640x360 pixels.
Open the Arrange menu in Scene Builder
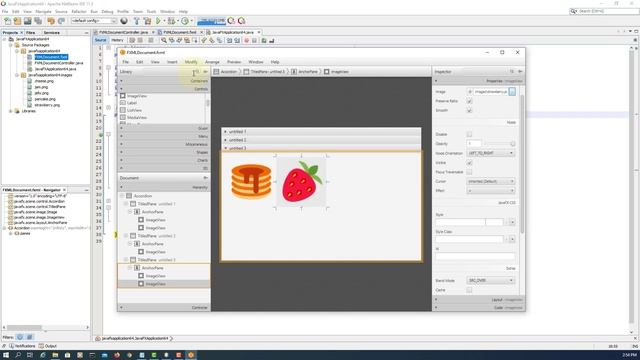[212, 62]
